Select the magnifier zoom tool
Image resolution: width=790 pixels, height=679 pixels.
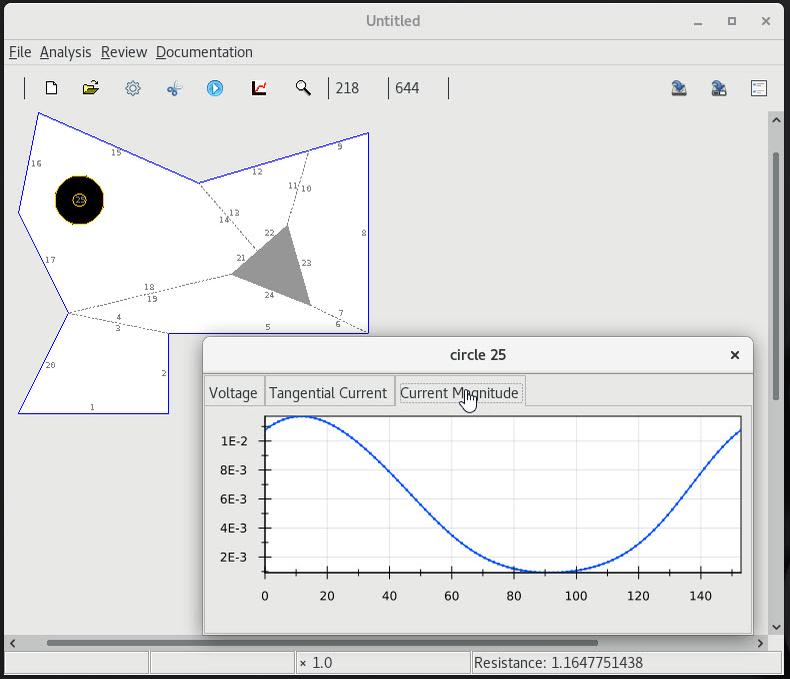tap(303, 88)
